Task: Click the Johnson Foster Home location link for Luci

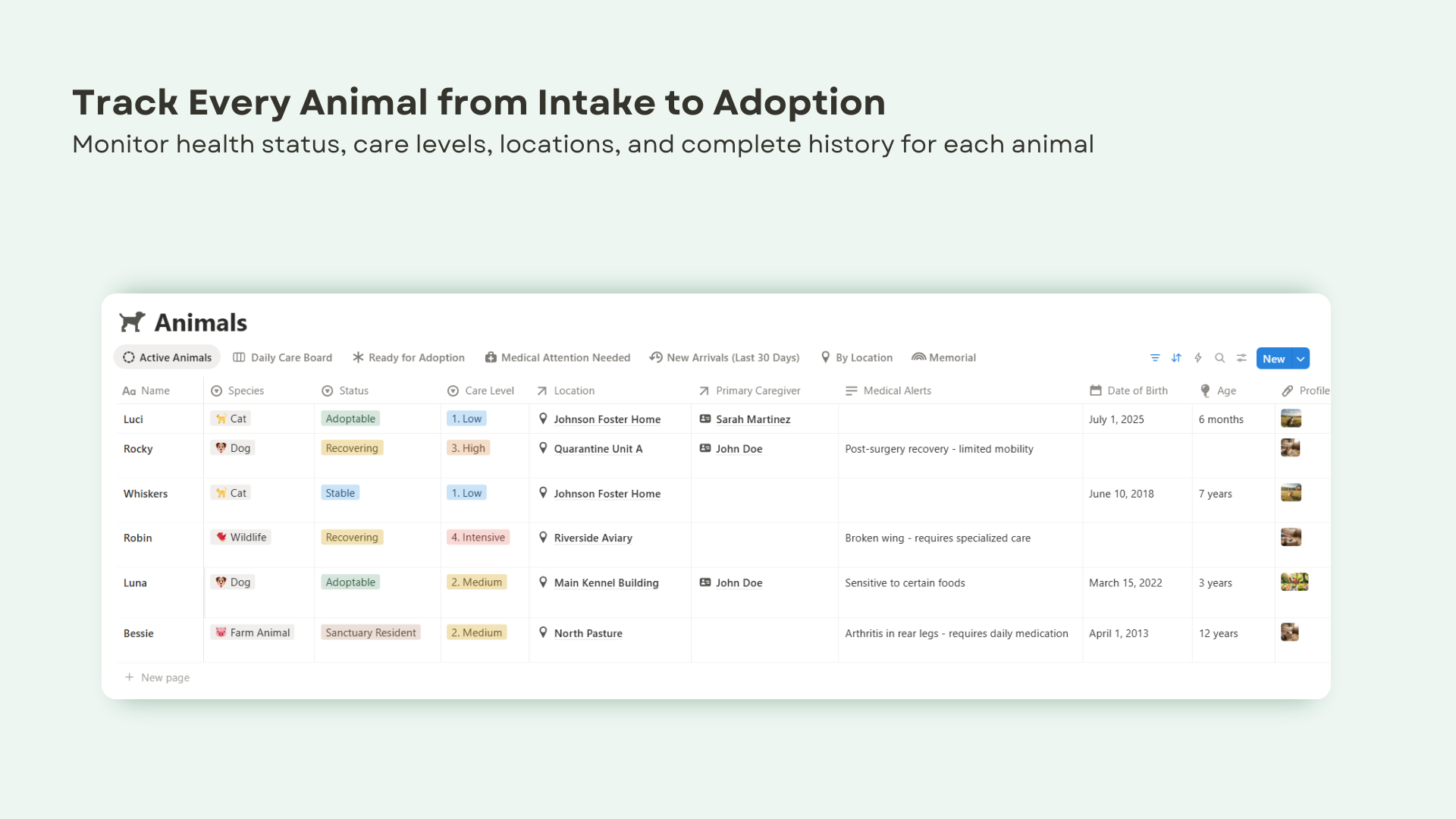Action: pos(607,419)
